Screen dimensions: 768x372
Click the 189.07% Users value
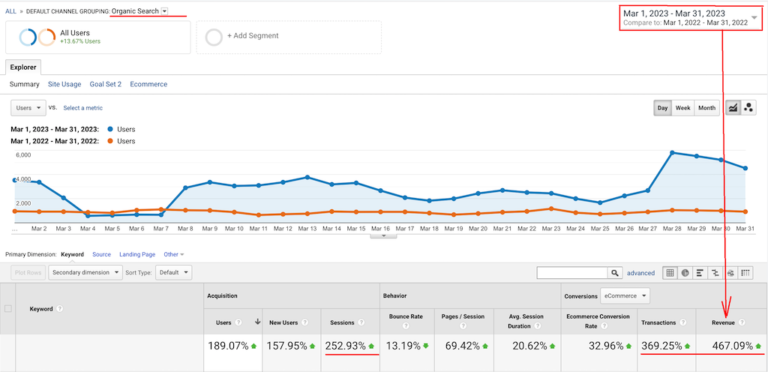click(x=228, y=346)
